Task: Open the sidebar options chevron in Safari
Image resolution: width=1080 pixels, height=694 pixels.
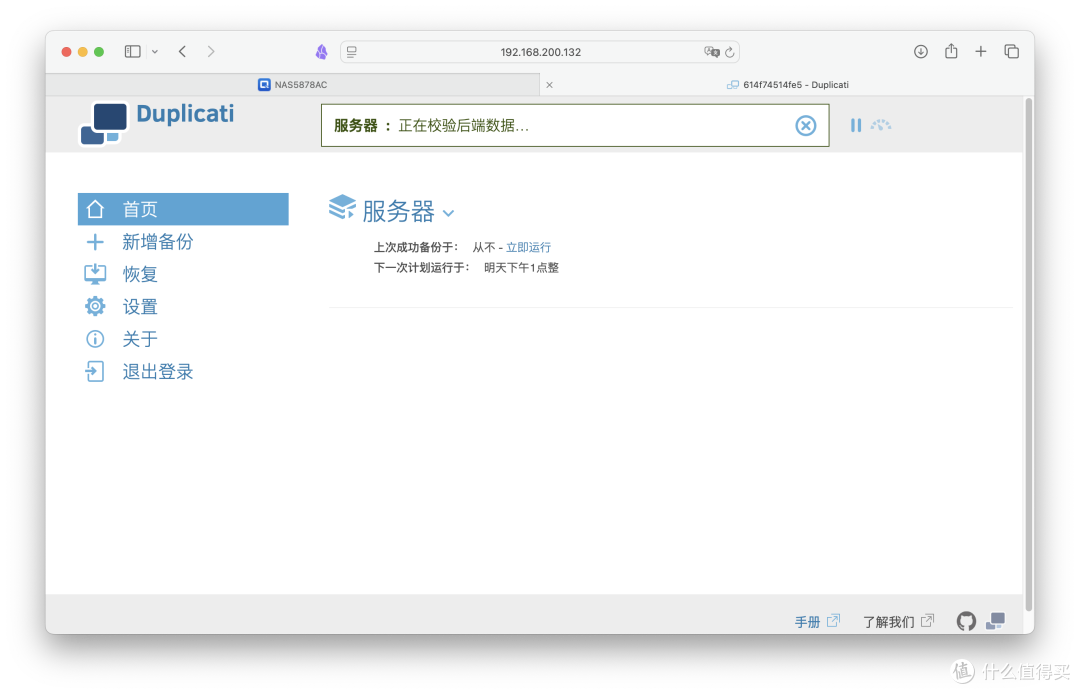Action: pos(155,52)
